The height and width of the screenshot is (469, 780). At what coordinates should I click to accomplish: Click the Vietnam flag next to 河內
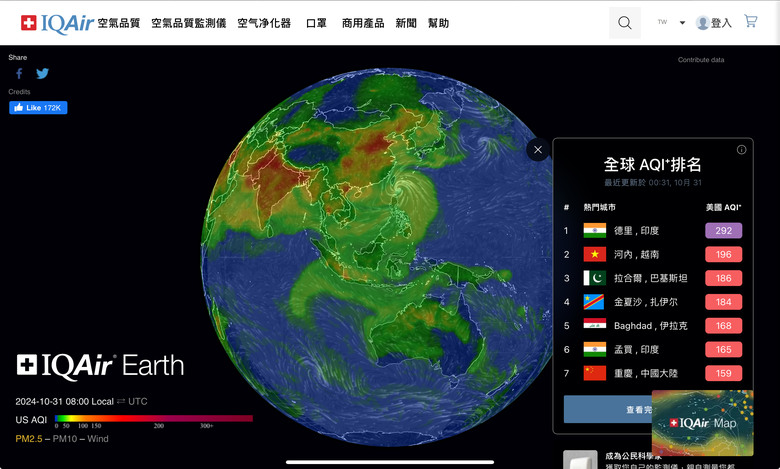click(x=594, y=254)
